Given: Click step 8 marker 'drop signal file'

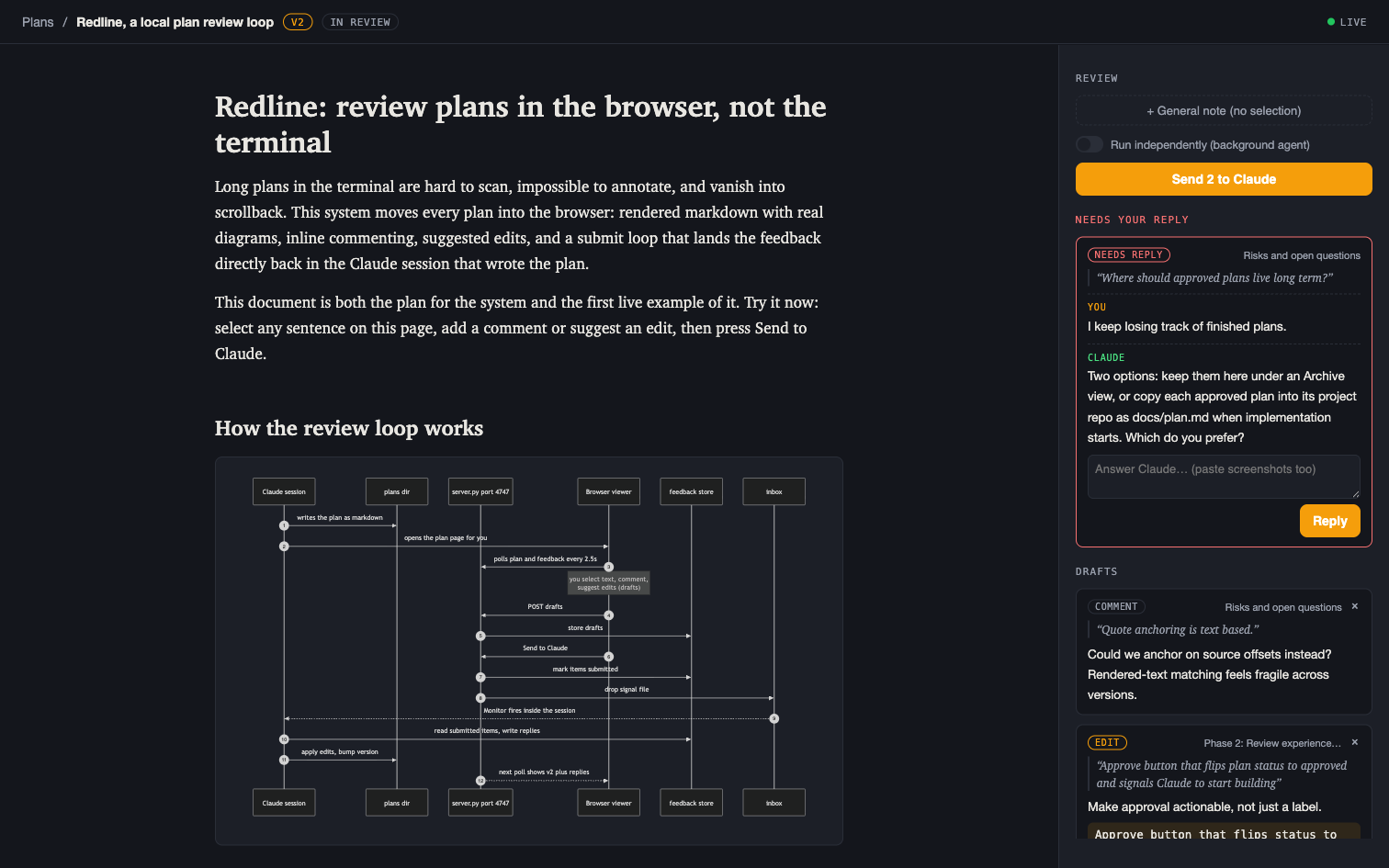Looking at the screenshot, I should point(480,698).
